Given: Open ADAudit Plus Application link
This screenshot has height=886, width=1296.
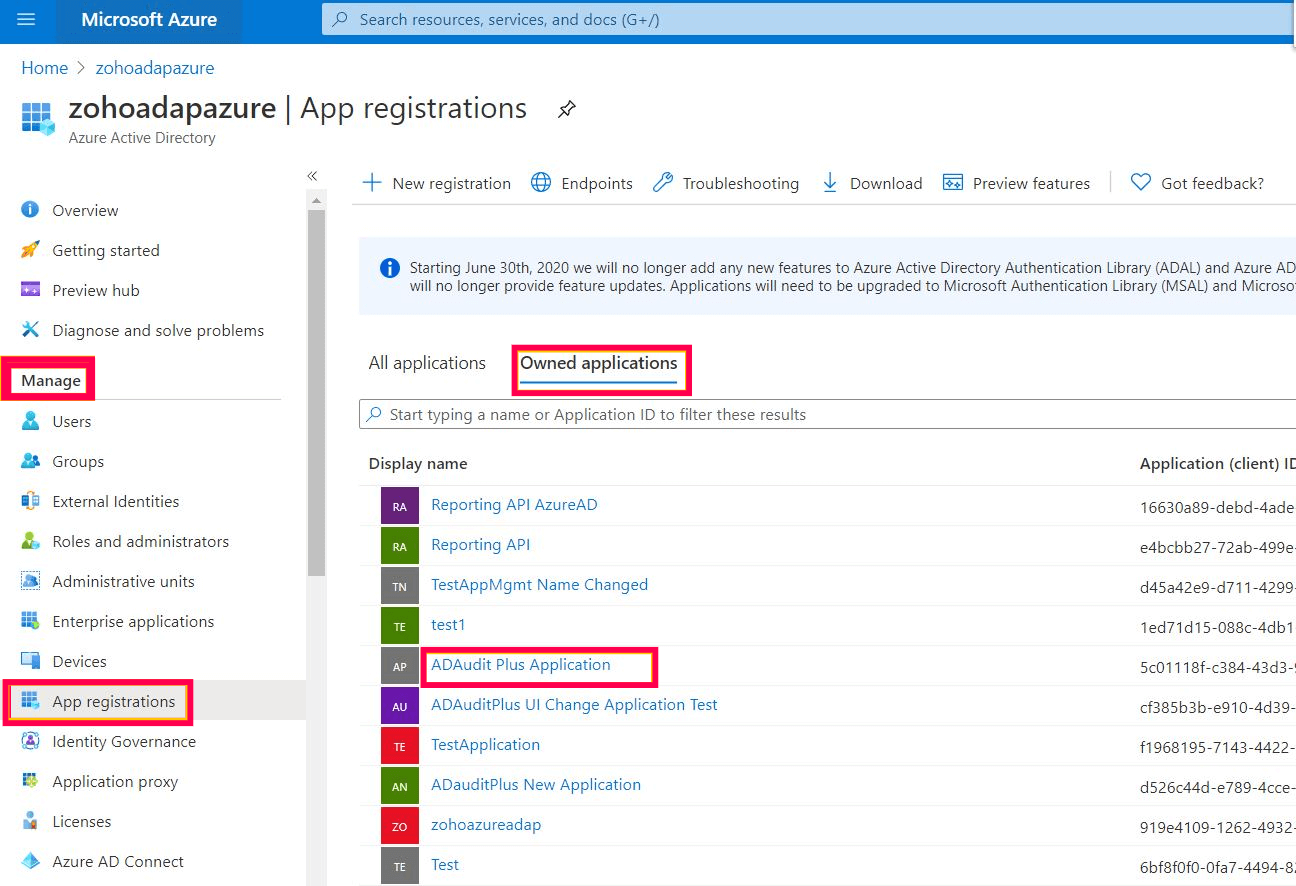Looking at the screenshot, I should (520, 665).
